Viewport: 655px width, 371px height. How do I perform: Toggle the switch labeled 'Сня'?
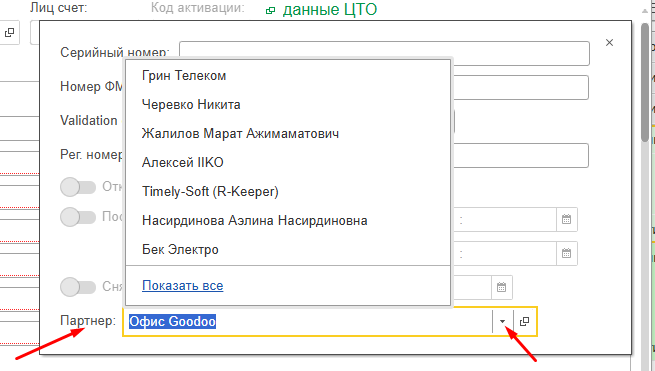[x=78, y=287]
